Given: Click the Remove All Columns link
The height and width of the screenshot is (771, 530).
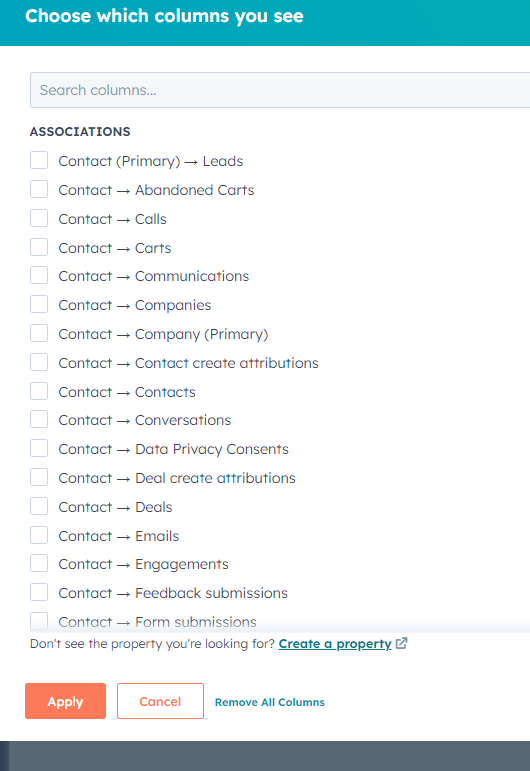Looking at the screenshot, I should click(x=269, y=702).
